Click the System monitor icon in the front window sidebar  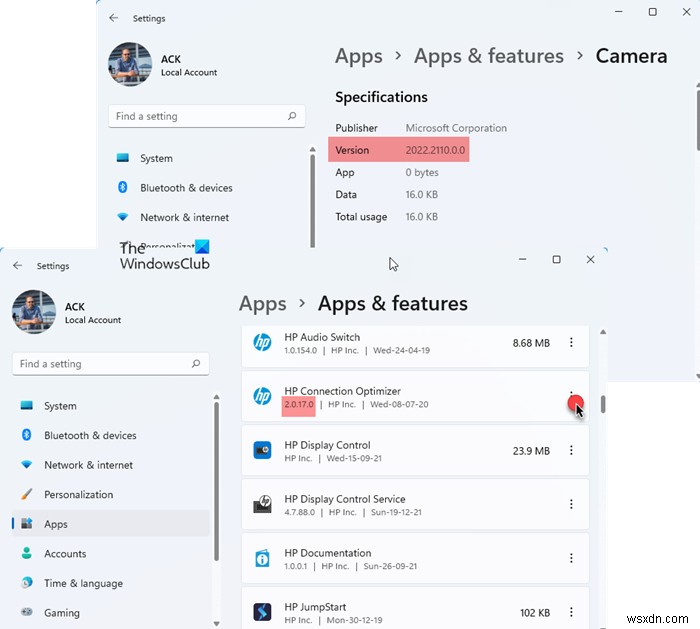pos(27,405)
